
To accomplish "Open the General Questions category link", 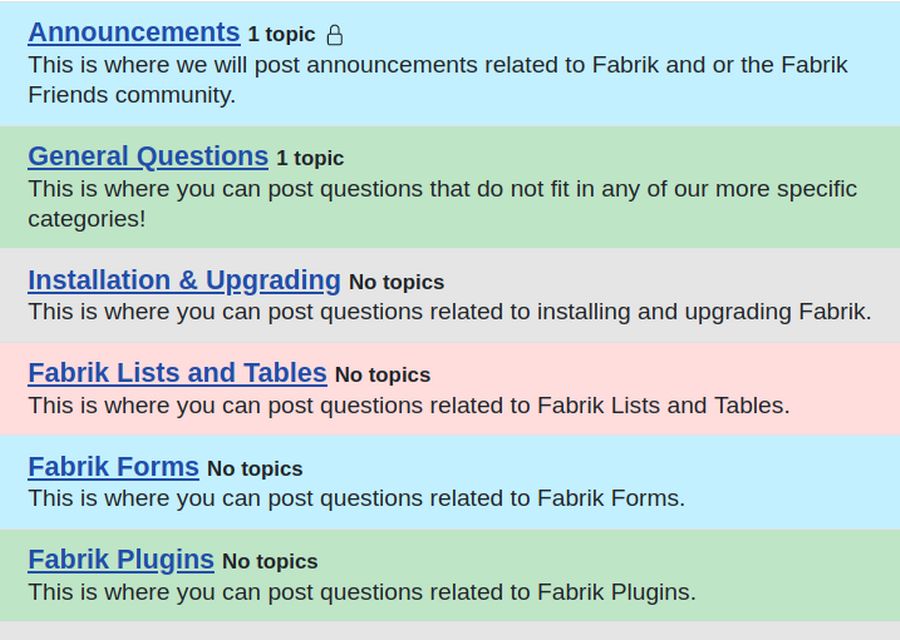I will (148, 156).
